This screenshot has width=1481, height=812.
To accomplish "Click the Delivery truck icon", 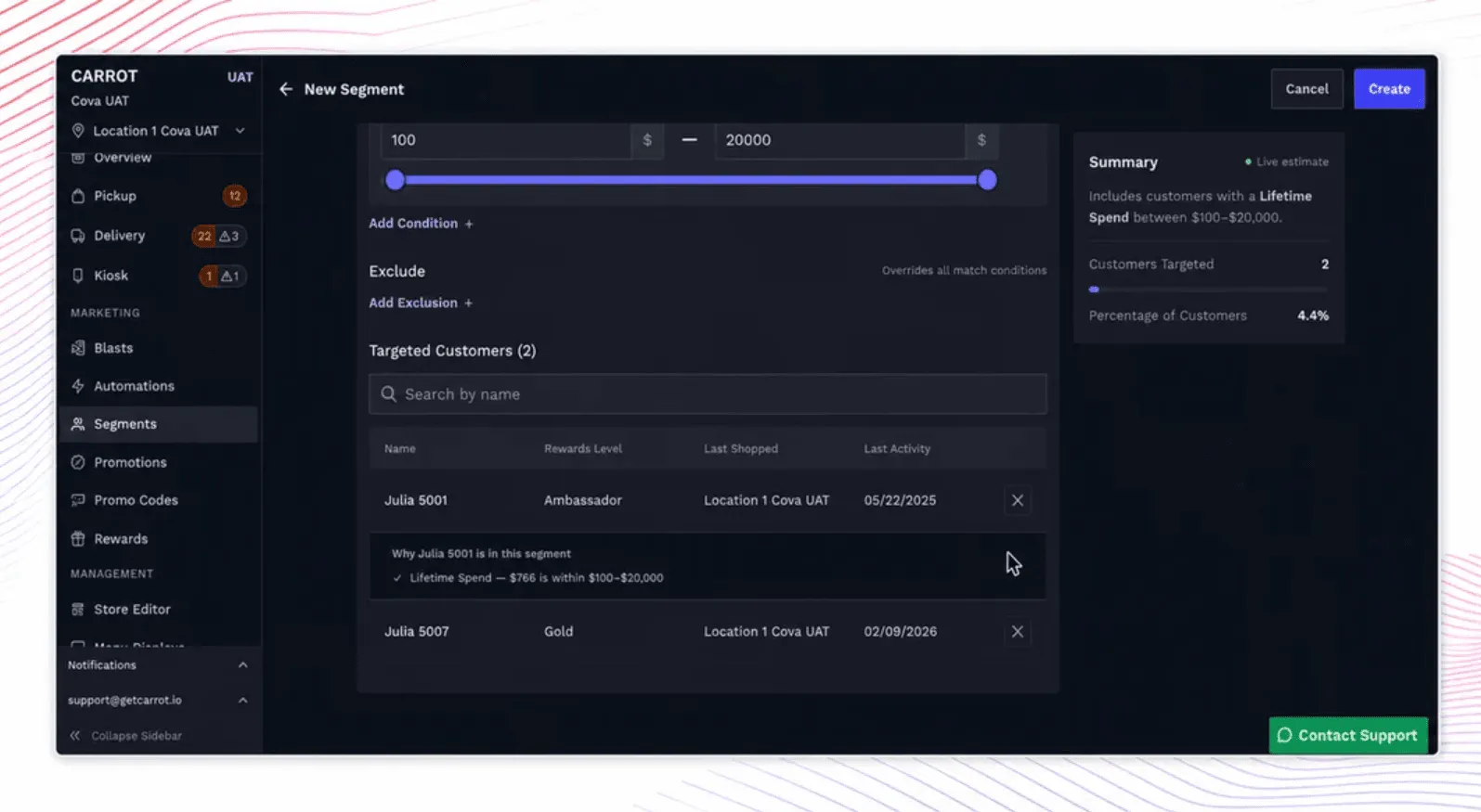I will 78,236.
